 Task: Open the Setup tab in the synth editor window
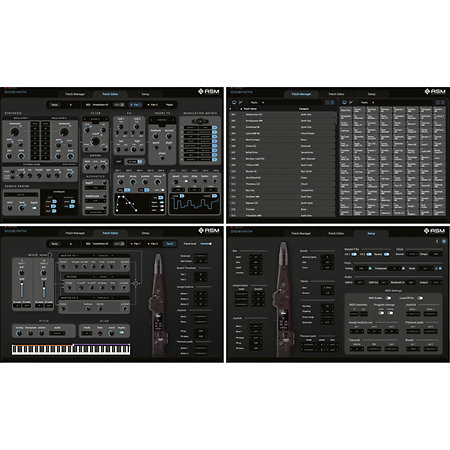(x=145, y=94)
